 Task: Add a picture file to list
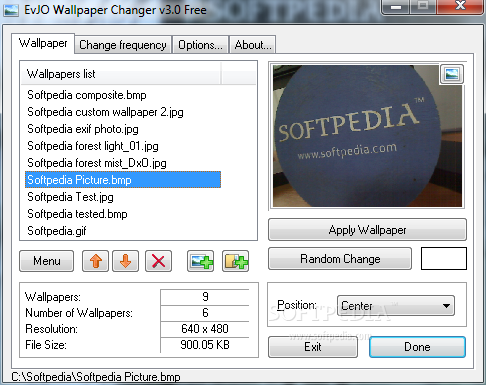(x=200, y=261)
